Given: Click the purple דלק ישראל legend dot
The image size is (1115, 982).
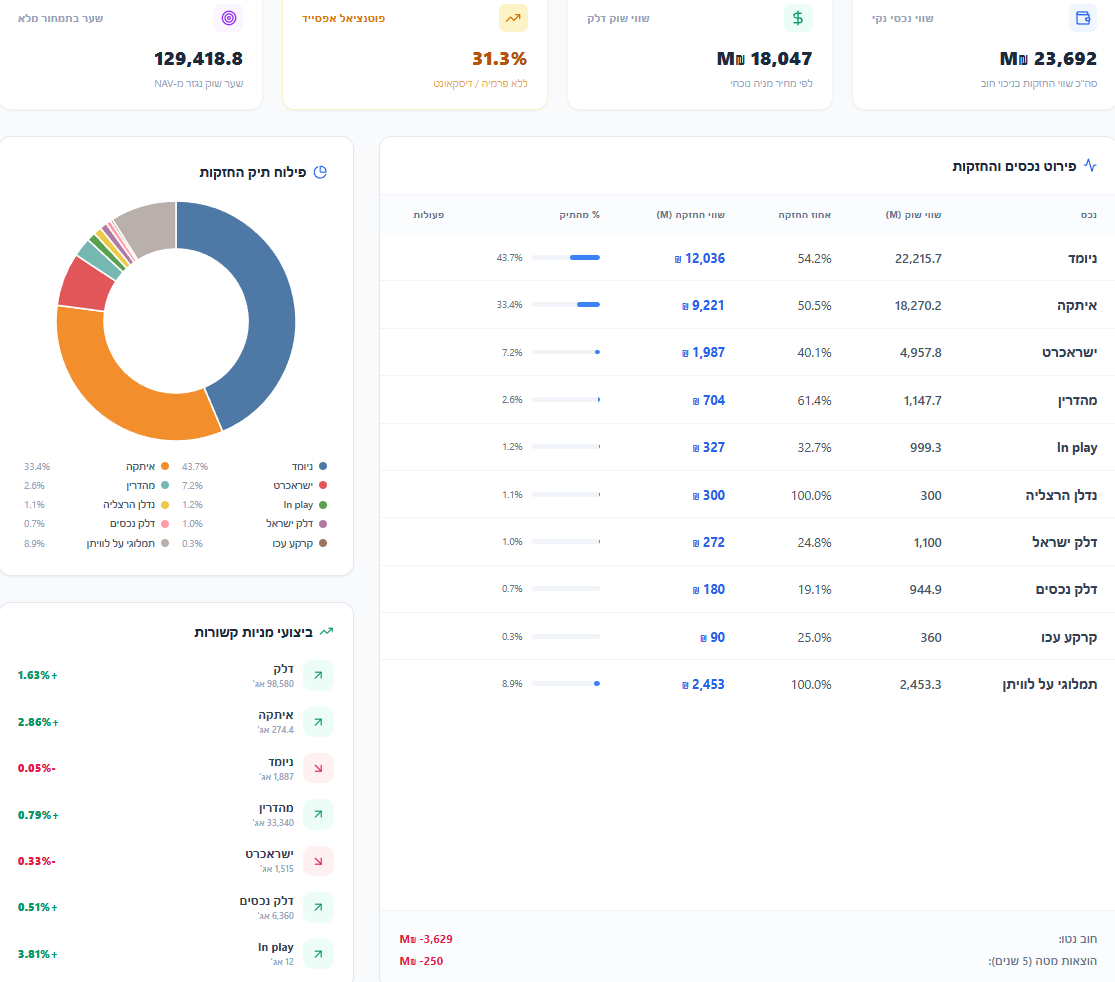Looking at the screenshot, I should point(323,523).
